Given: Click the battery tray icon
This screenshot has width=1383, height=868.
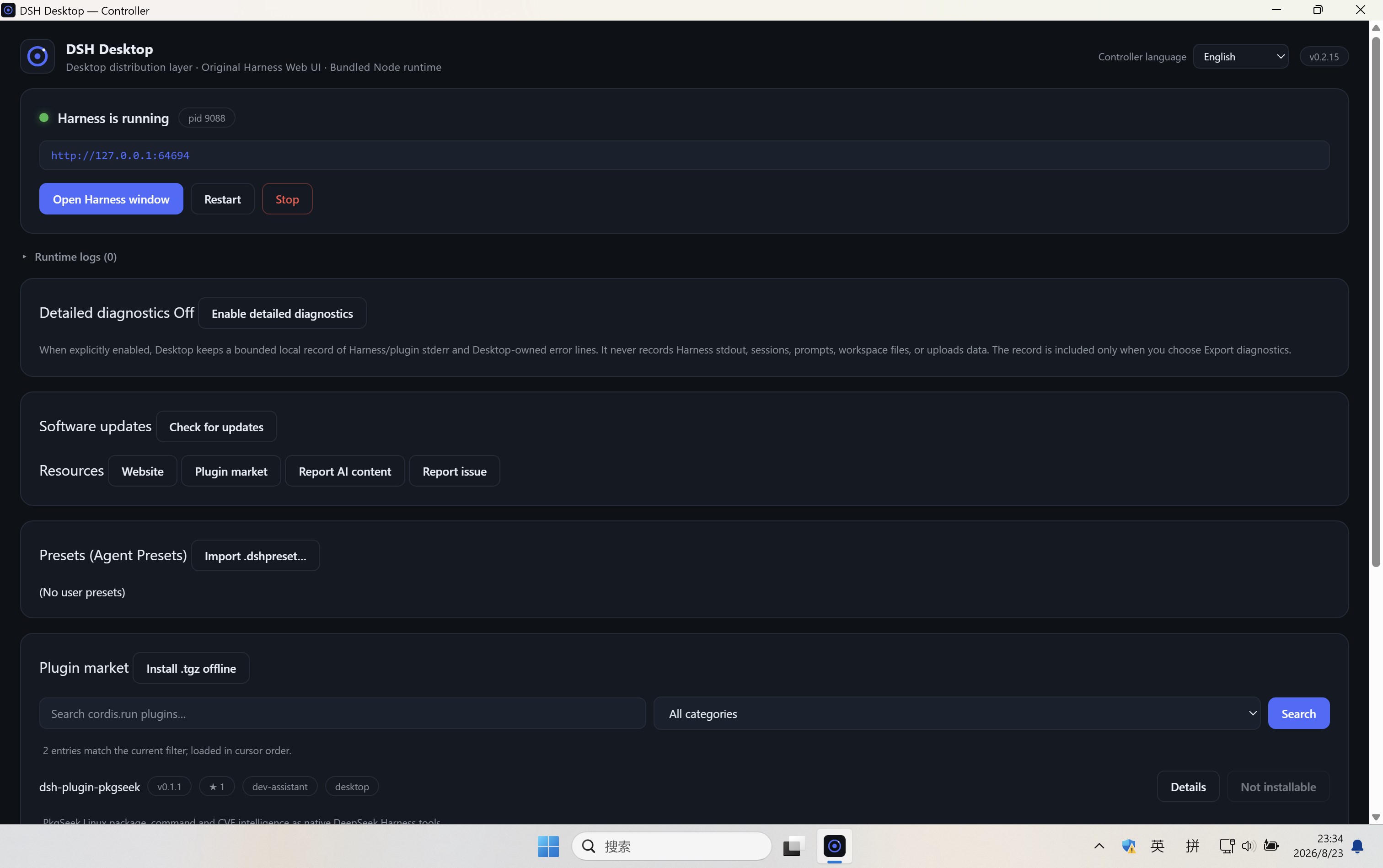Looking at the screenshot, I should pyautogui.click(x=1271, y=846).
